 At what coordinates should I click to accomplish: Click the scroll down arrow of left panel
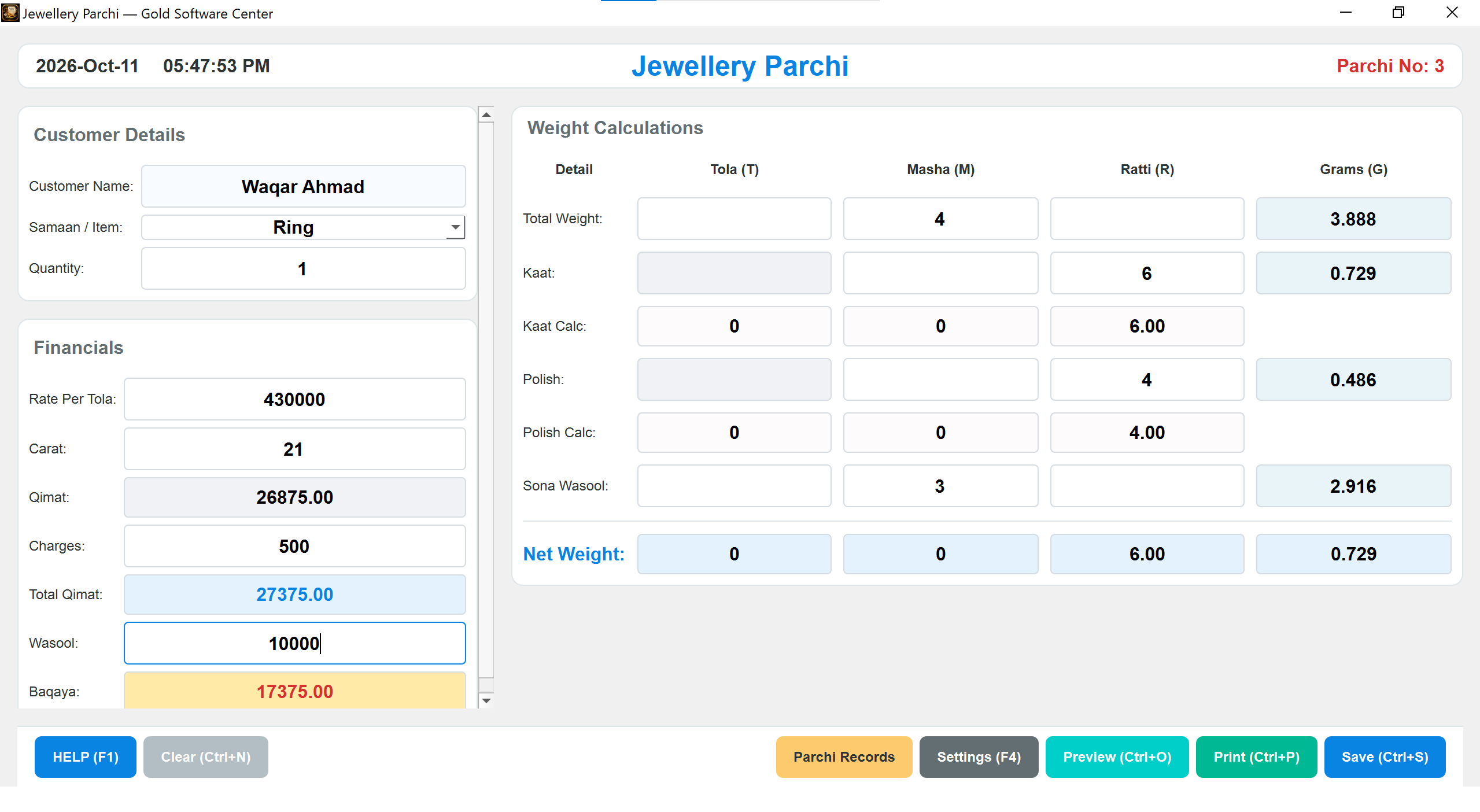point(486,700)
